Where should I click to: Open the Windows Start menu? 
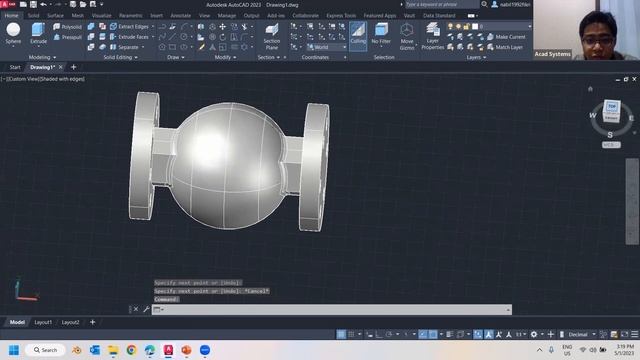[x=14, y=350]
